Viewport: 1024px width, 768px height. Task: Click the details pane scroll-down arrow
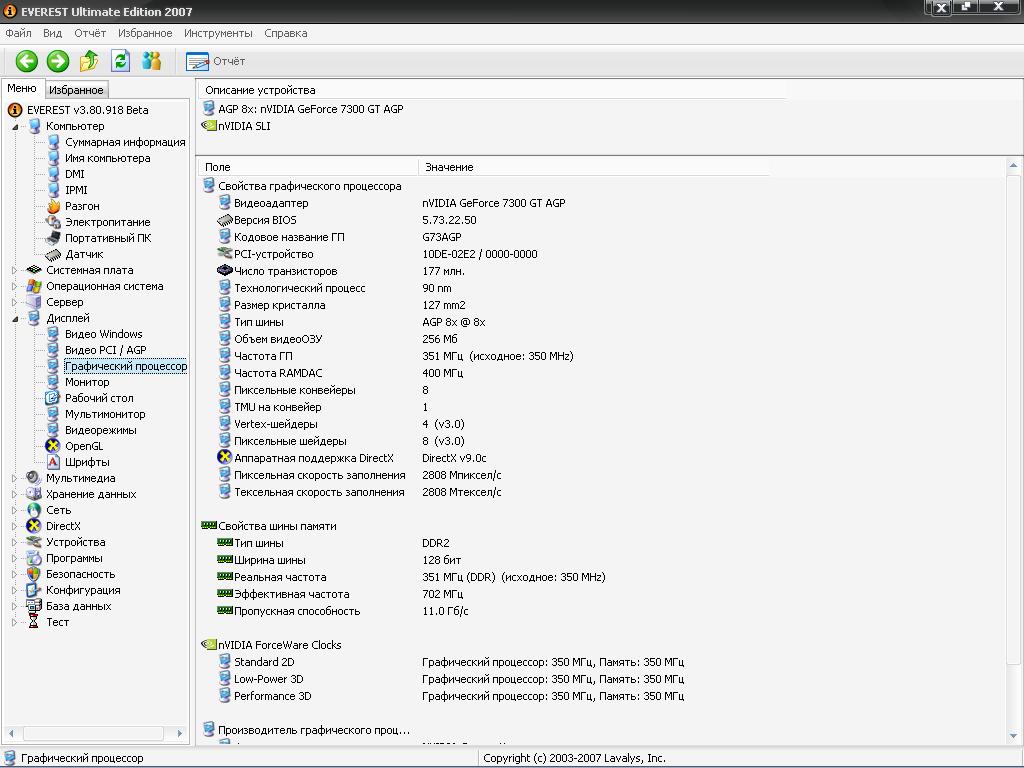(x=1013, y=736)
